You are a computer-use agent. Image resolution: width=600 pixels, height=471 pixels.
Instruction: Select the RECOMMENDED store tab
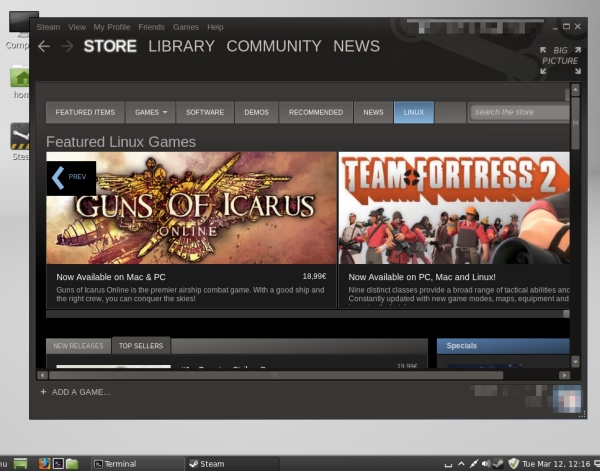[x=316, y=112]
